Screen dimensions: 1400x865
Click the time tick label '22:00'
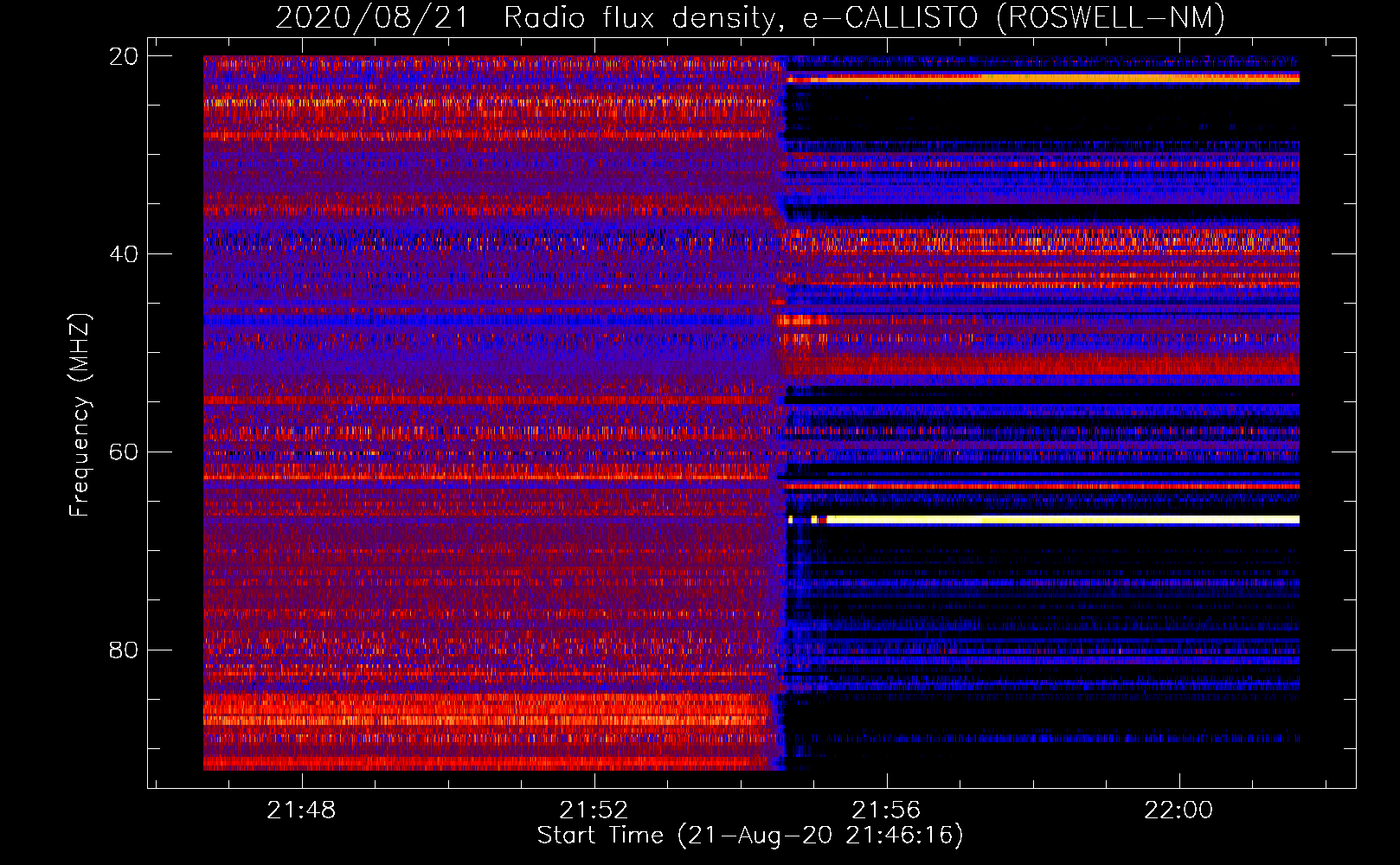1178,811
